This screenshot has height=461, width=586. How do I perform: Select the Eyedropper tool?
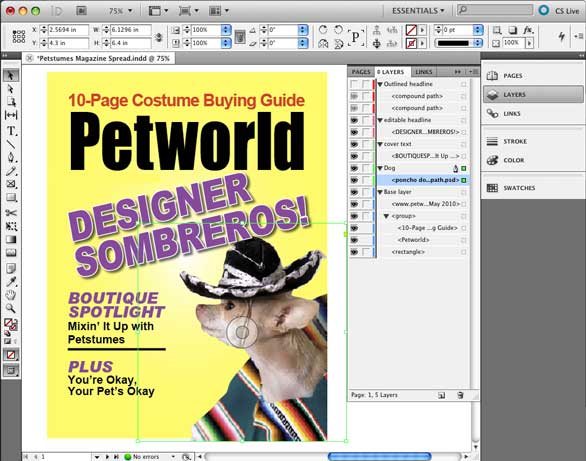pyautogui.click(x=11, y=282)
